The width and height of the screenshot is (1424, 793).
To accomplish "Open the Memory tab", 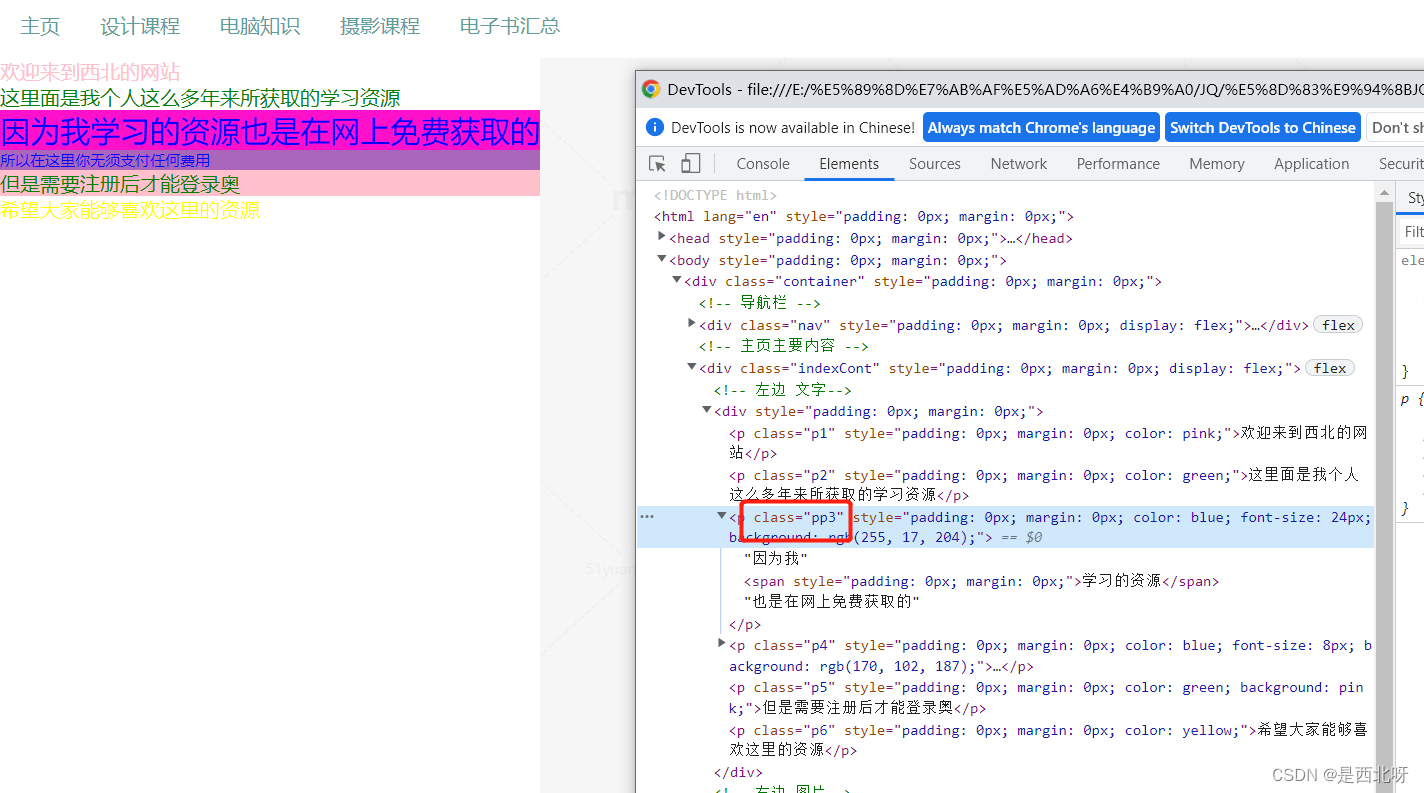I will click(x=1216, y=164).
